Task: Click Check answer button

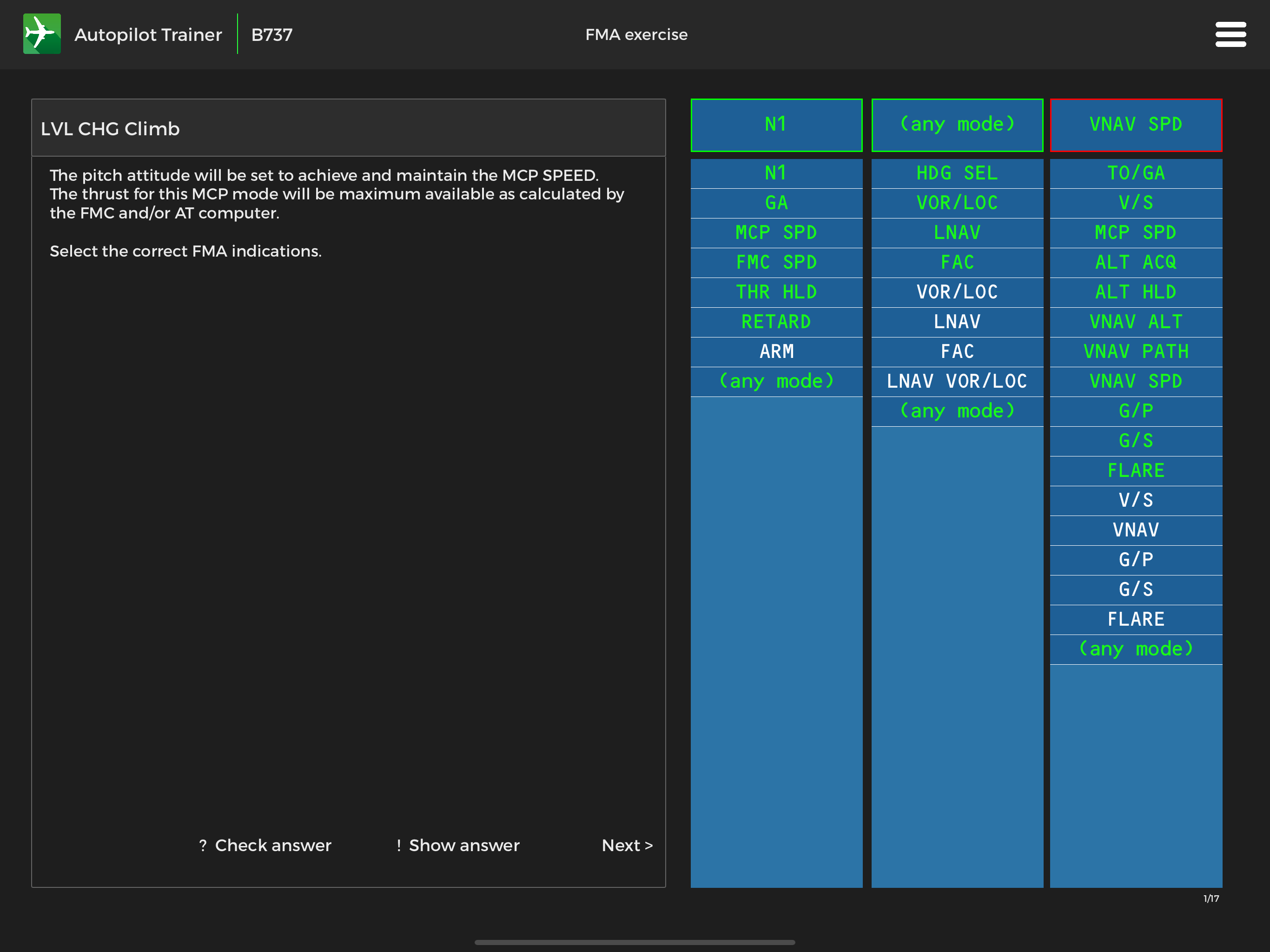Action: 265,845
